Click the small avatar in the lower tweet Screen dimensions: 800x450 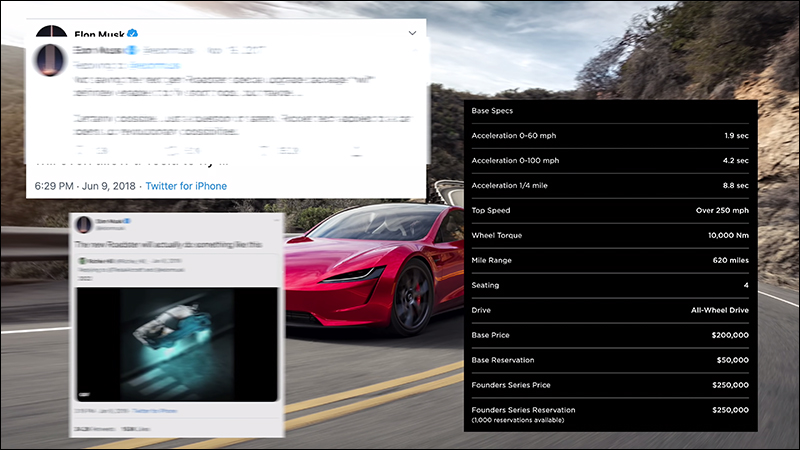click(84, 224)
